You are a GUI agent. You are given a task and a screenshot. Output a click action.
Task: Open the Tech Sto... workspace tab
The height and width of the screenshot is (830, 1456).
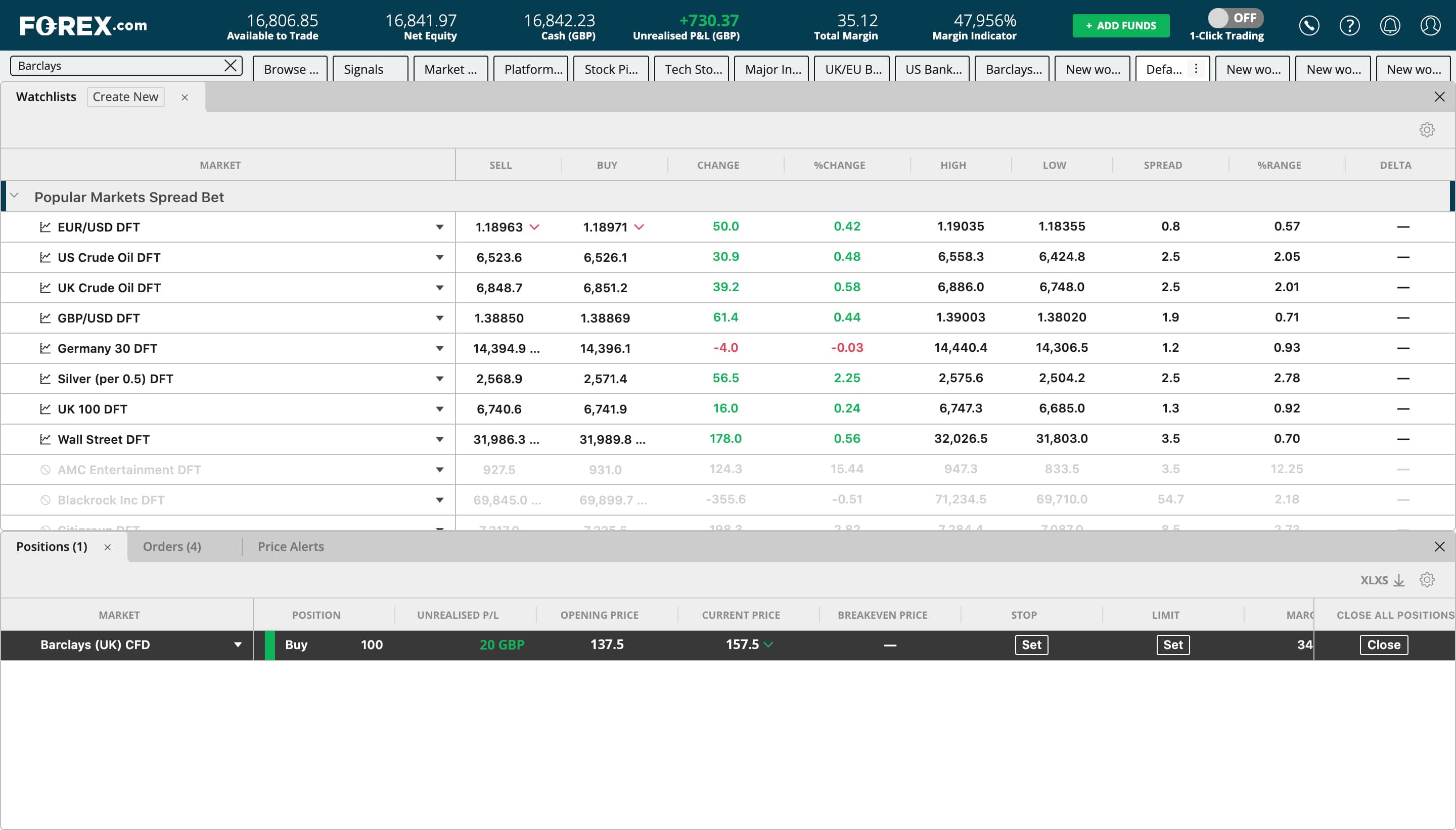(691, 69)
